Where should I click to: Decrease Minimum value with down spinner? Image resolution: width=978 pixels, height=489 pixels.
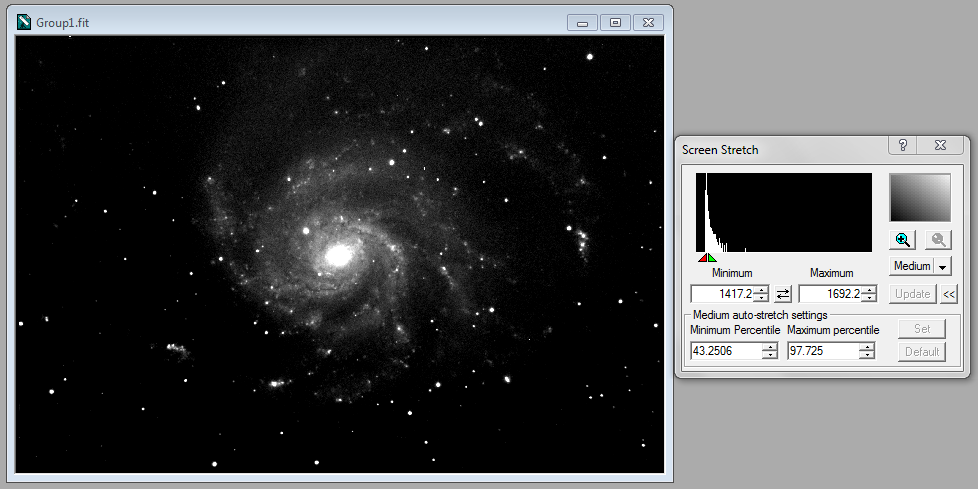761,298
